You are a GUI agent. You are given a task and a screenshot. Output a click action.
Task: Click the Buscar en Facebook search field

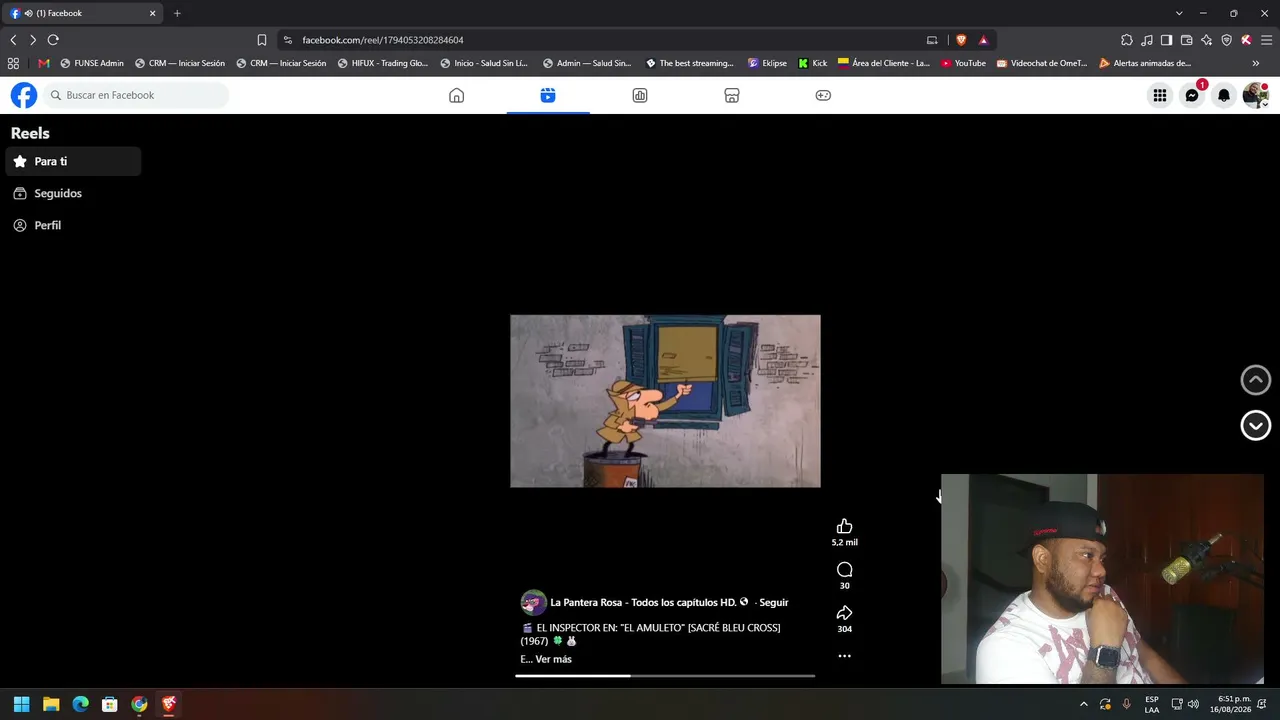(137, 95)
